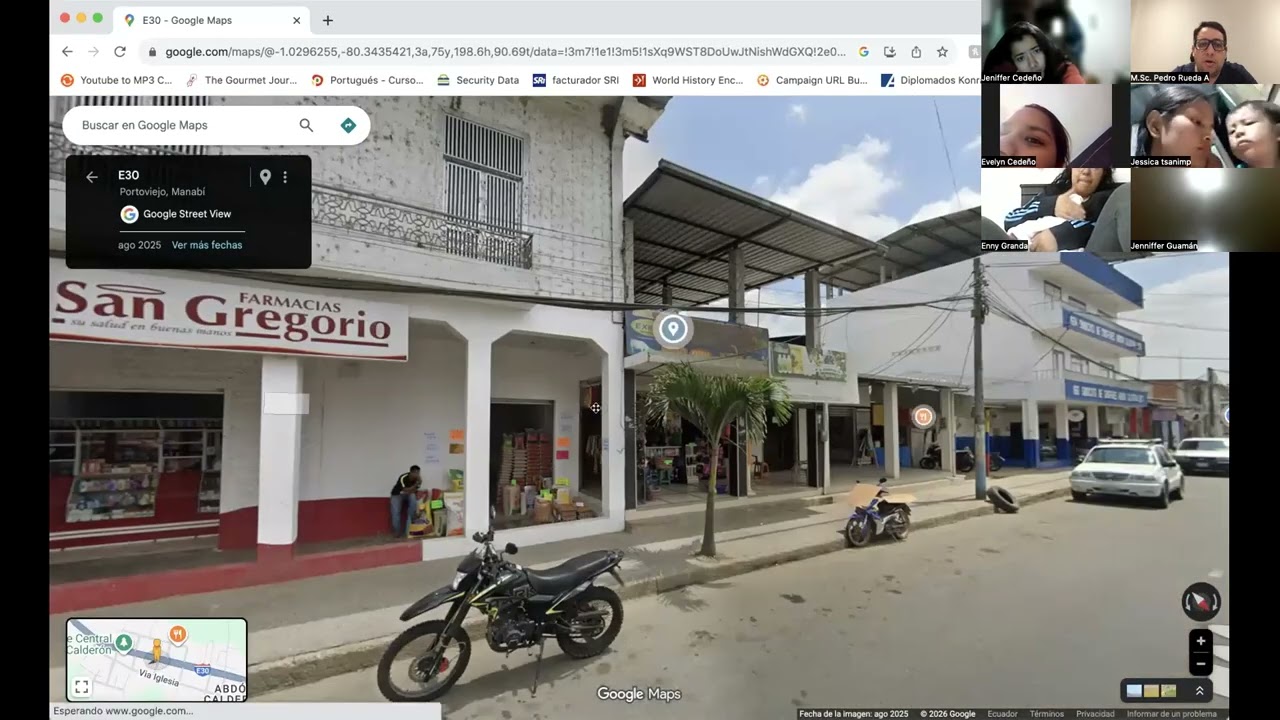Open the 'Portugués - Curso...' bookmark

[368, 80]
